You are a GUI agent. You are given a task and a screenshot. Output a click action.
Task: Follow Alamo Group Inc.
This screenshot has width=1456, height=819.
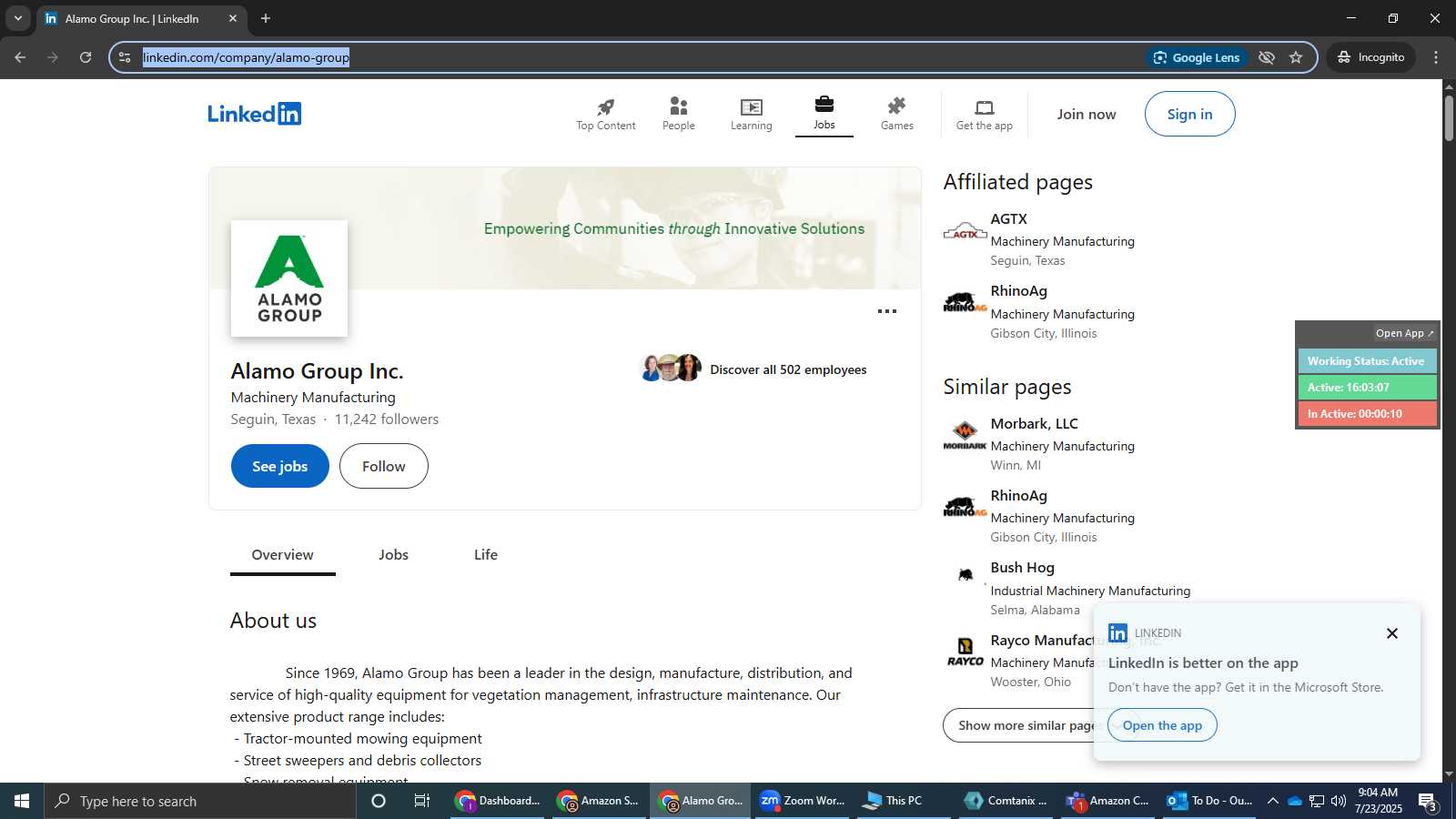coord(384,466)
